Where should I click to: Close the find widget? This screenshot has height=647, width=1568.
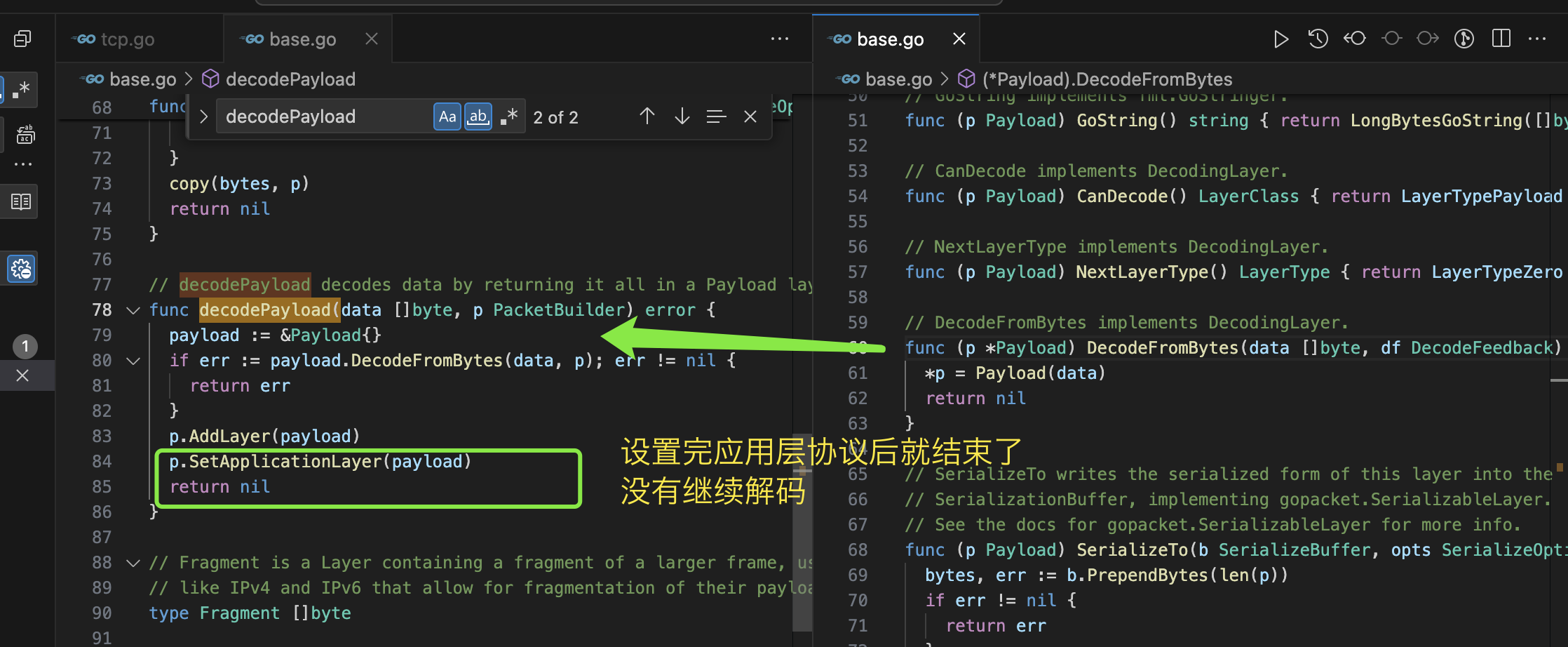(x=750, y=116)
